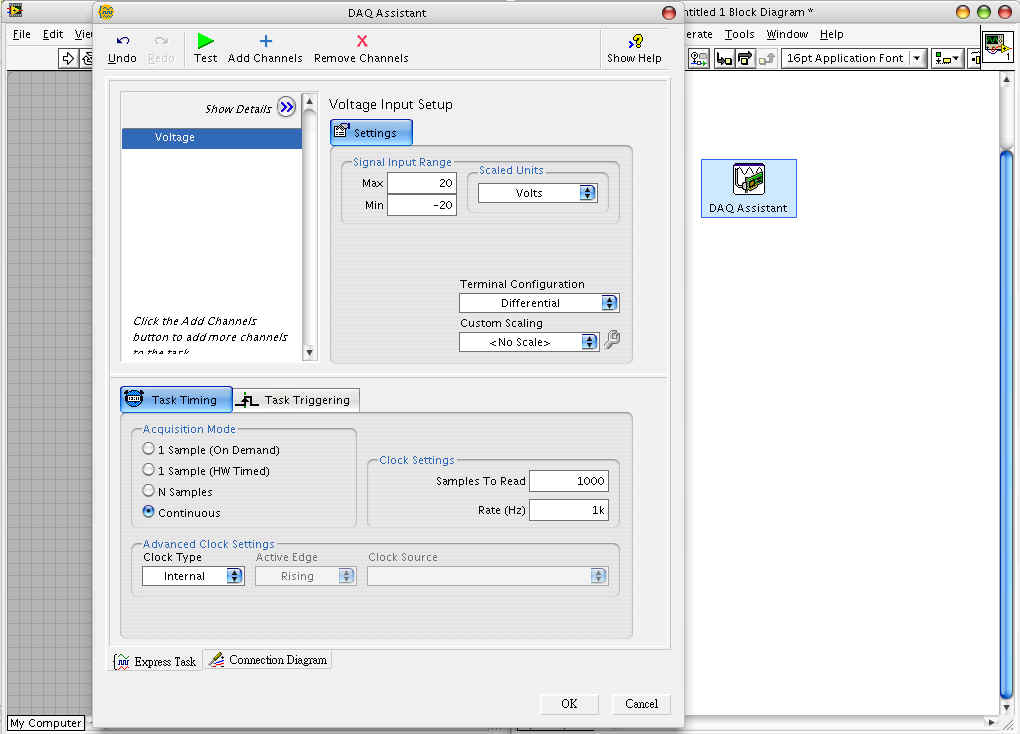
Task: Select DAQ Assistant node on block diagram
Action: click(748, 188)
